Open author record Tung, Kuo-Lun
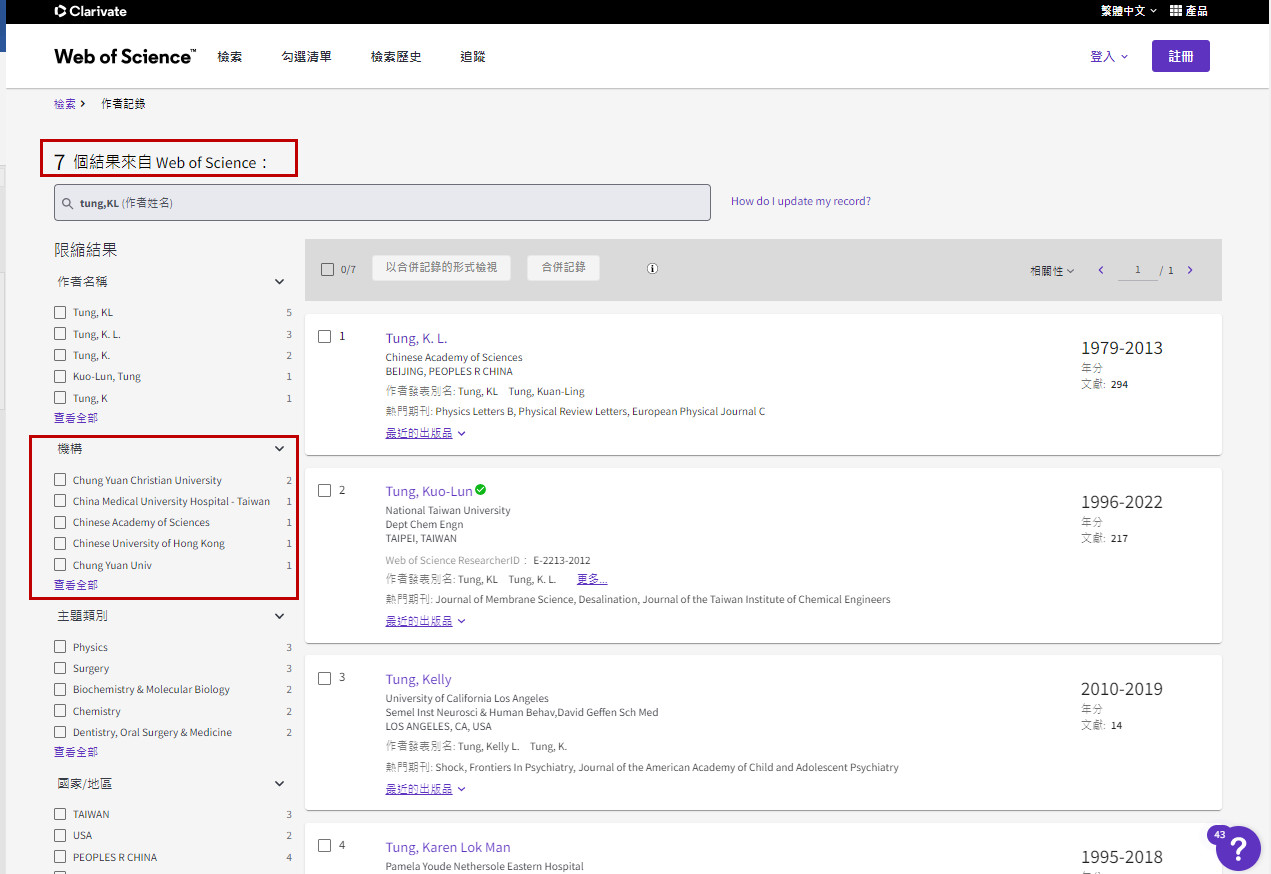This screenshot has height=874, width=1271. (429, 491)
